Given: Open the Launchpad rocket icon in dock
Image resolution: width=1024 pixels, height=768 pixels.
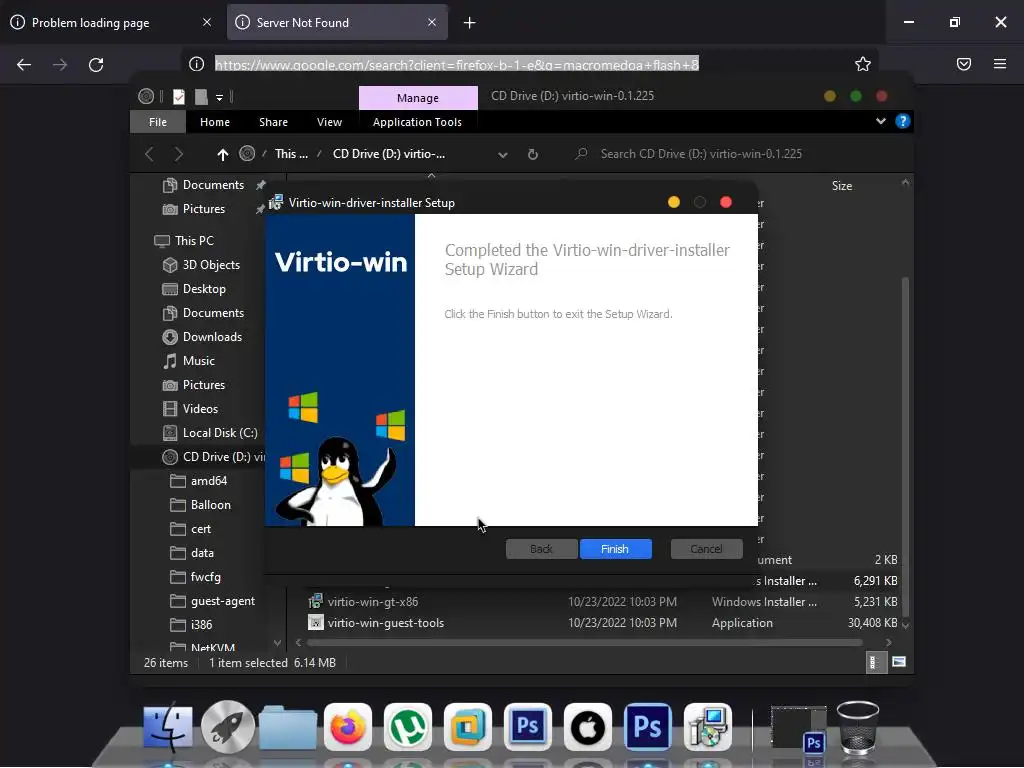Looking at the screenshot, I should pyautogui.click(x=228, y=727).
